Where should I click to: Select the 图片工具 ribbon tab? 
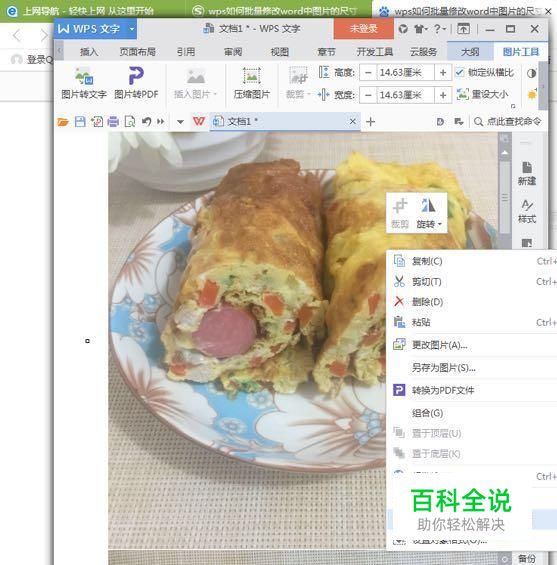point(521,52)
